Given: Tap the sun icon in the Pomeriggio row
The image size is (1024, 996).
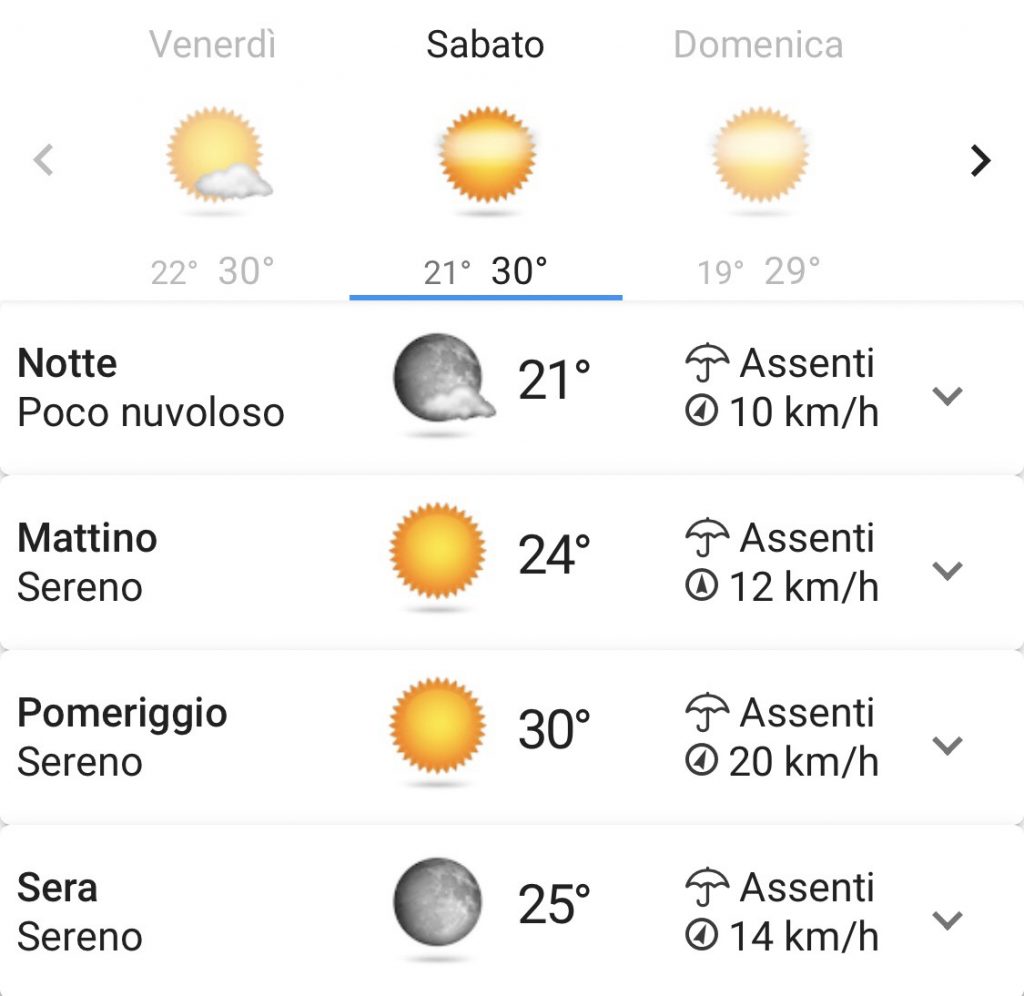Looking at the screenshot, I should (438, 726).
